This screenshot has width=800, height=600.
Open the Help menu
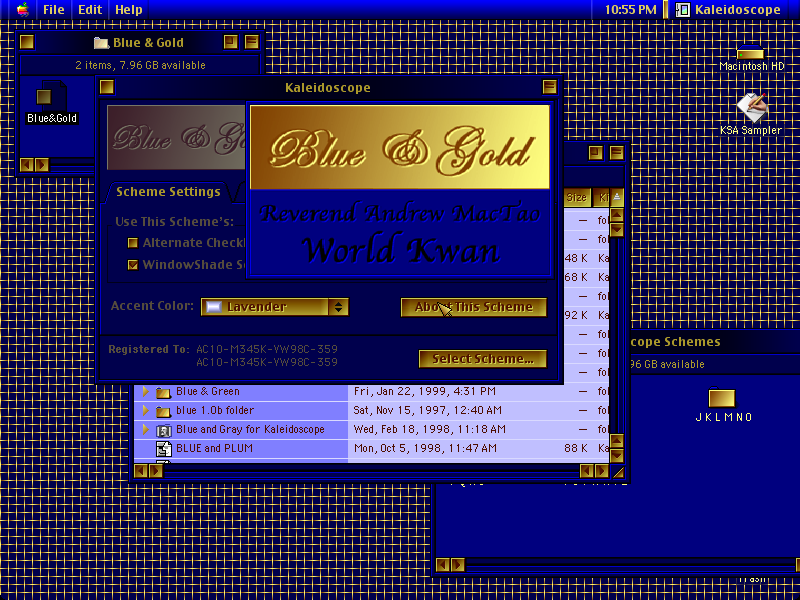pyautogui.click(x=129, y=9)
